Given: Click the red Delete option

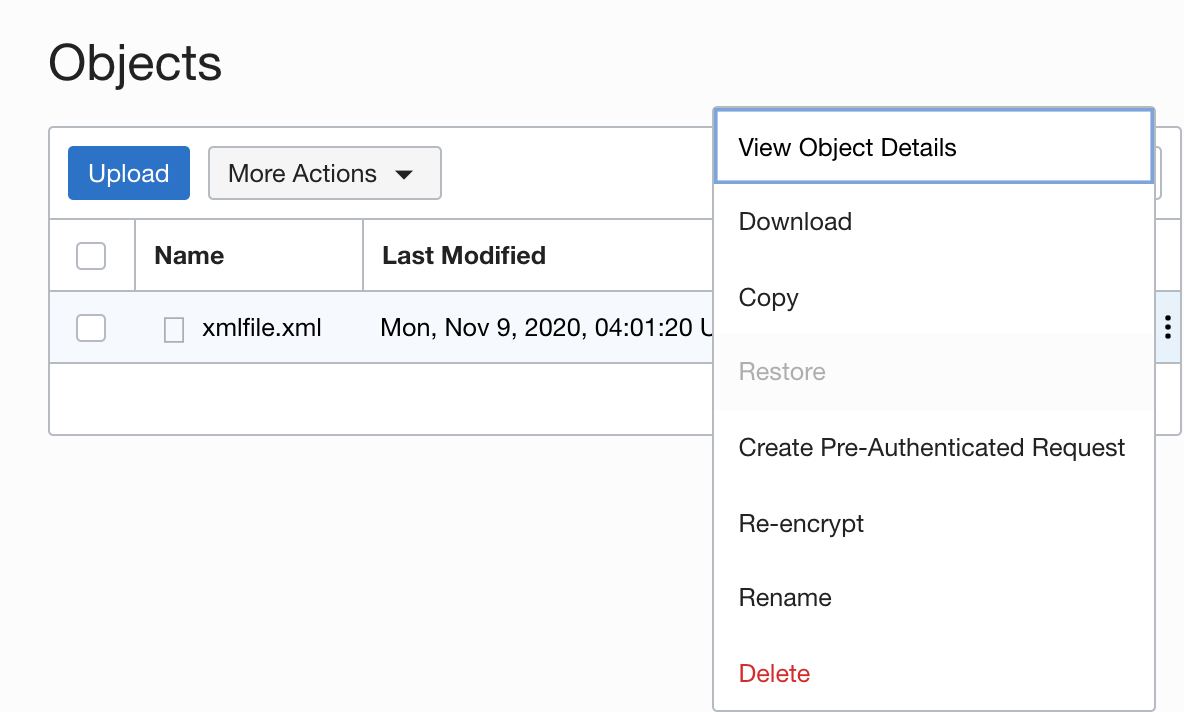Looking at the screenshot, I should click(x=774, y=673).
